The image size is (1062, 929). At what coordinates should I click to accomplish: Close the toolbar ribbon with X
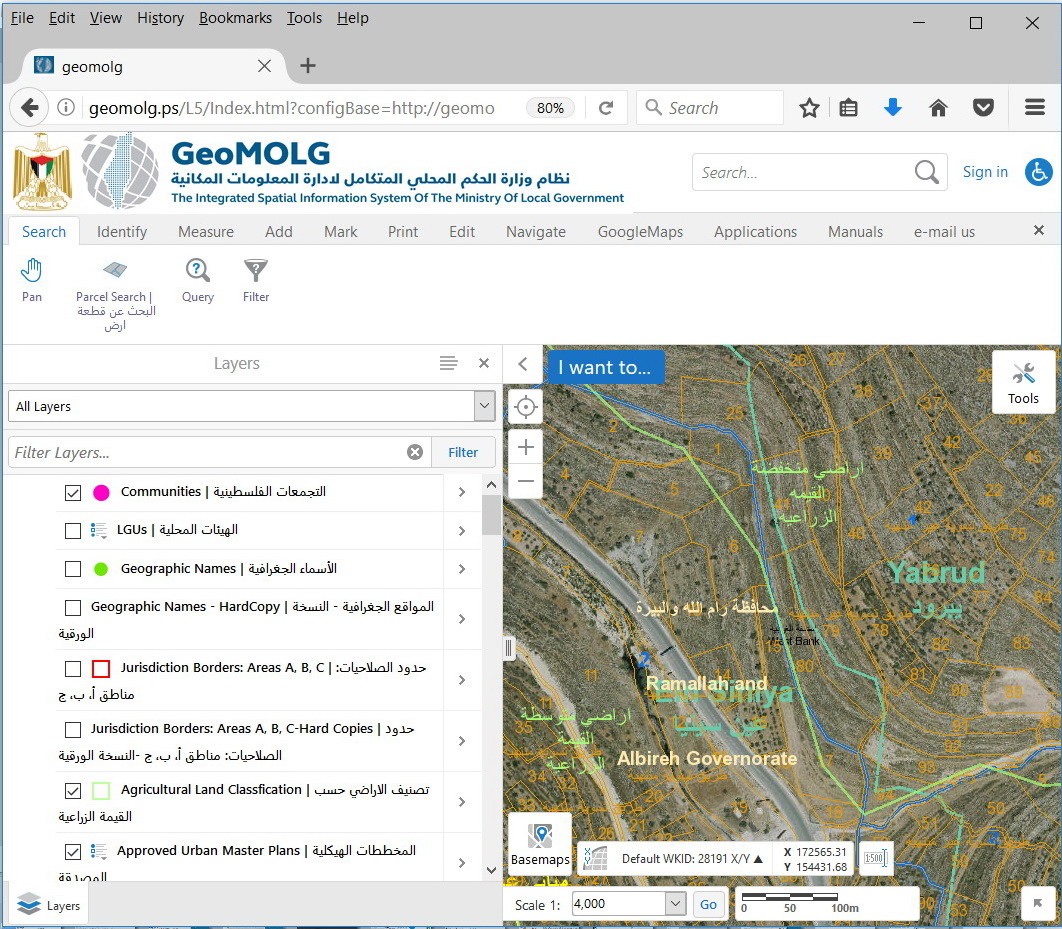1038,230
